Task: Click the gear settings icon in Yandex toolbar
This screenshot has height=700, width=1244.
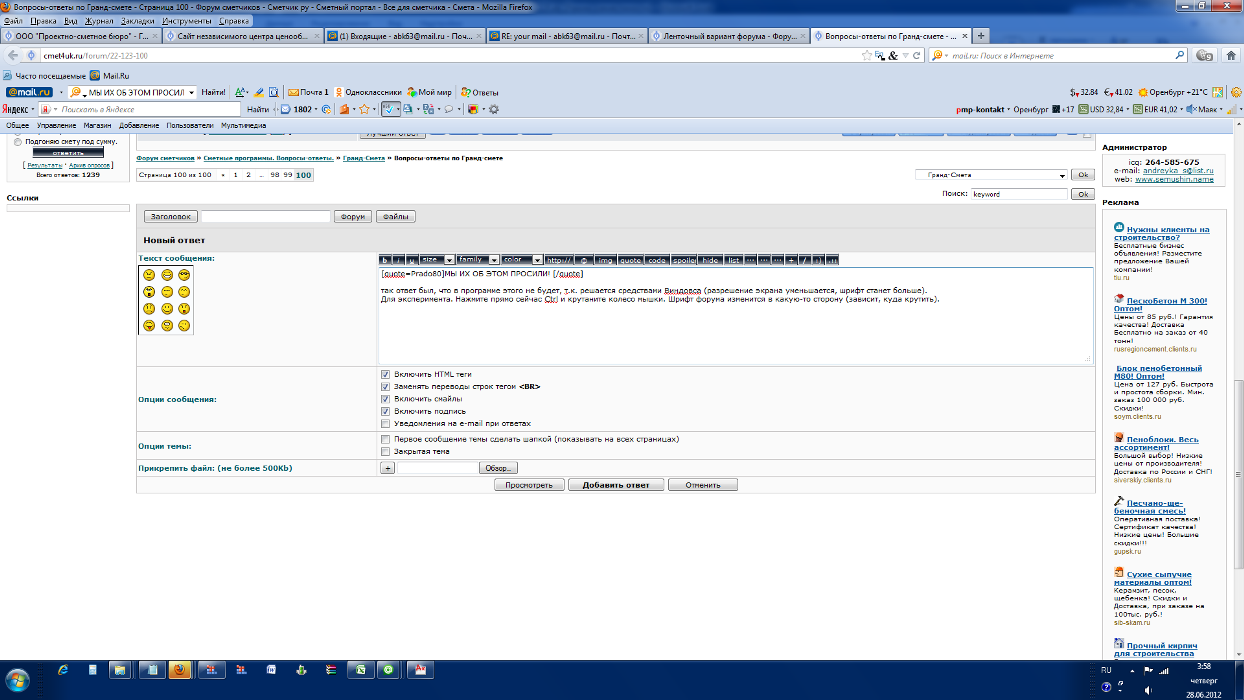Action: 493,109
